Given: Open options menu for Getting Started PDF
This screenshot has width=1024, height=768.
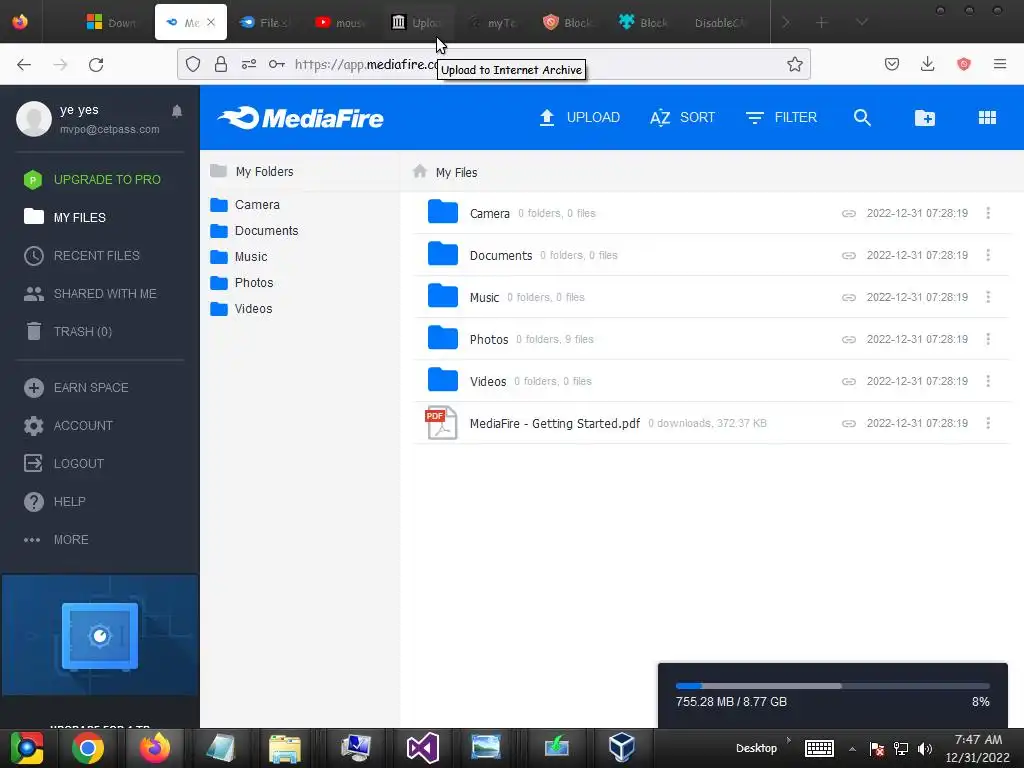Looking at the screenshot, I should tap(988, 423).
